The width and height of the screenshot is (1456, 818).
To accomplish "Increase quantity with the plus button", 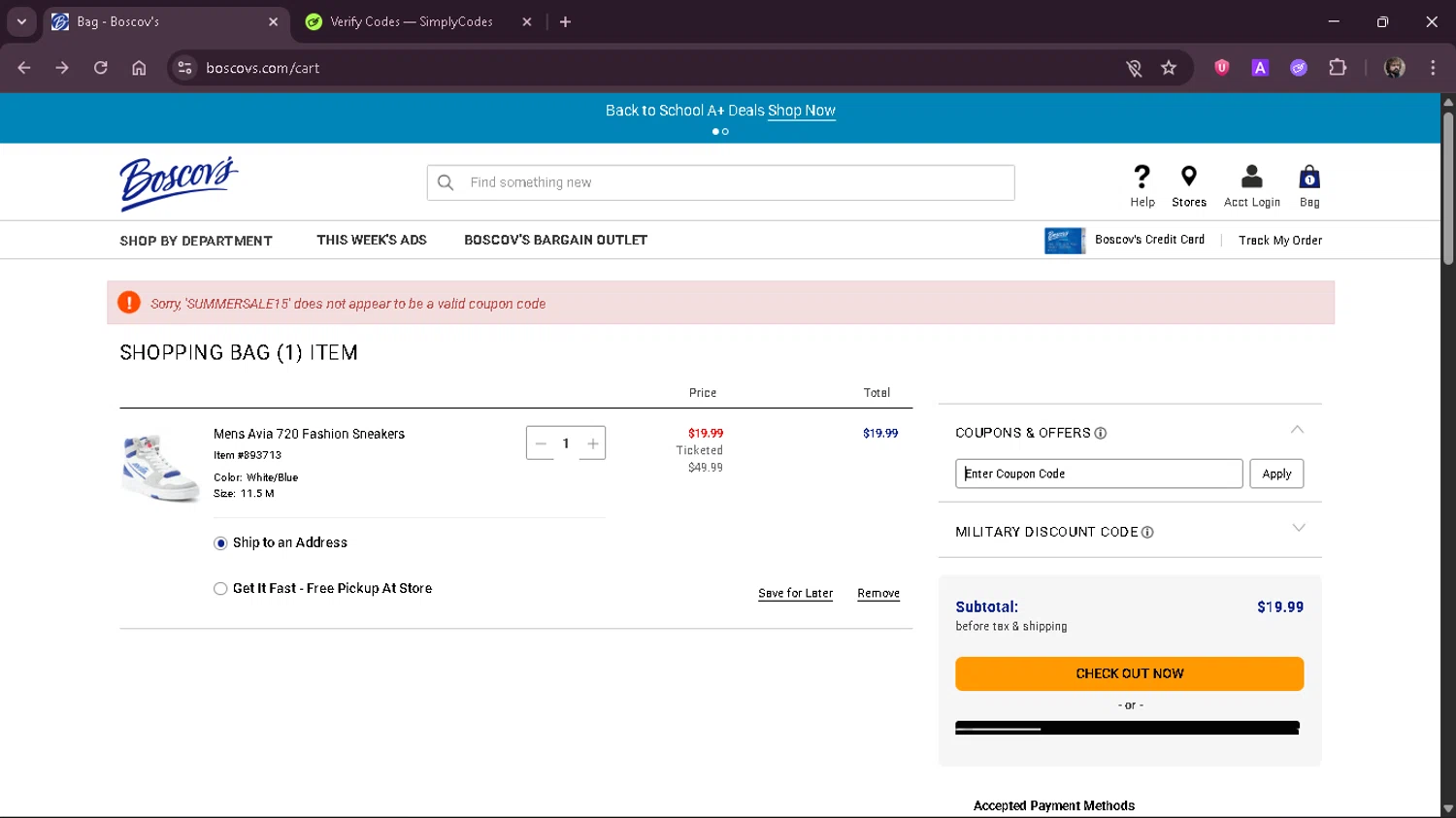I will (x=592, y=443).
